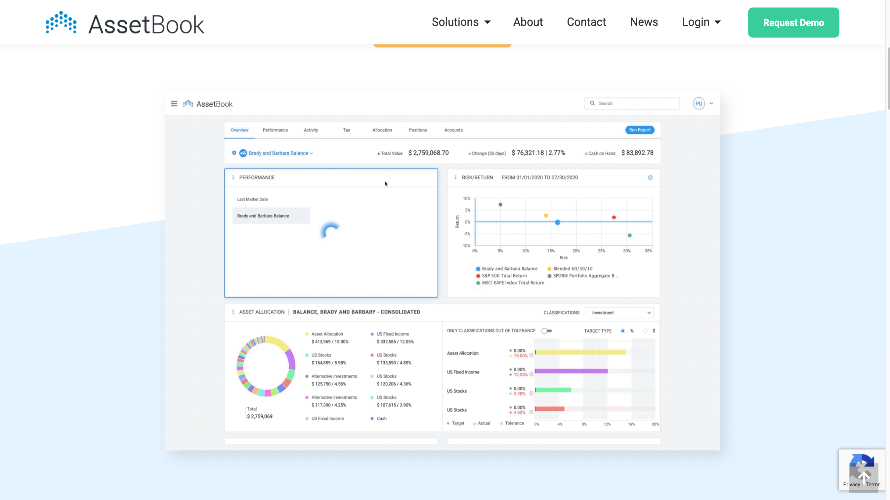The height and width of the screenshot is (500, 890).
Task: Expand the user menu chevron beside PU
Action: (711, 104)
